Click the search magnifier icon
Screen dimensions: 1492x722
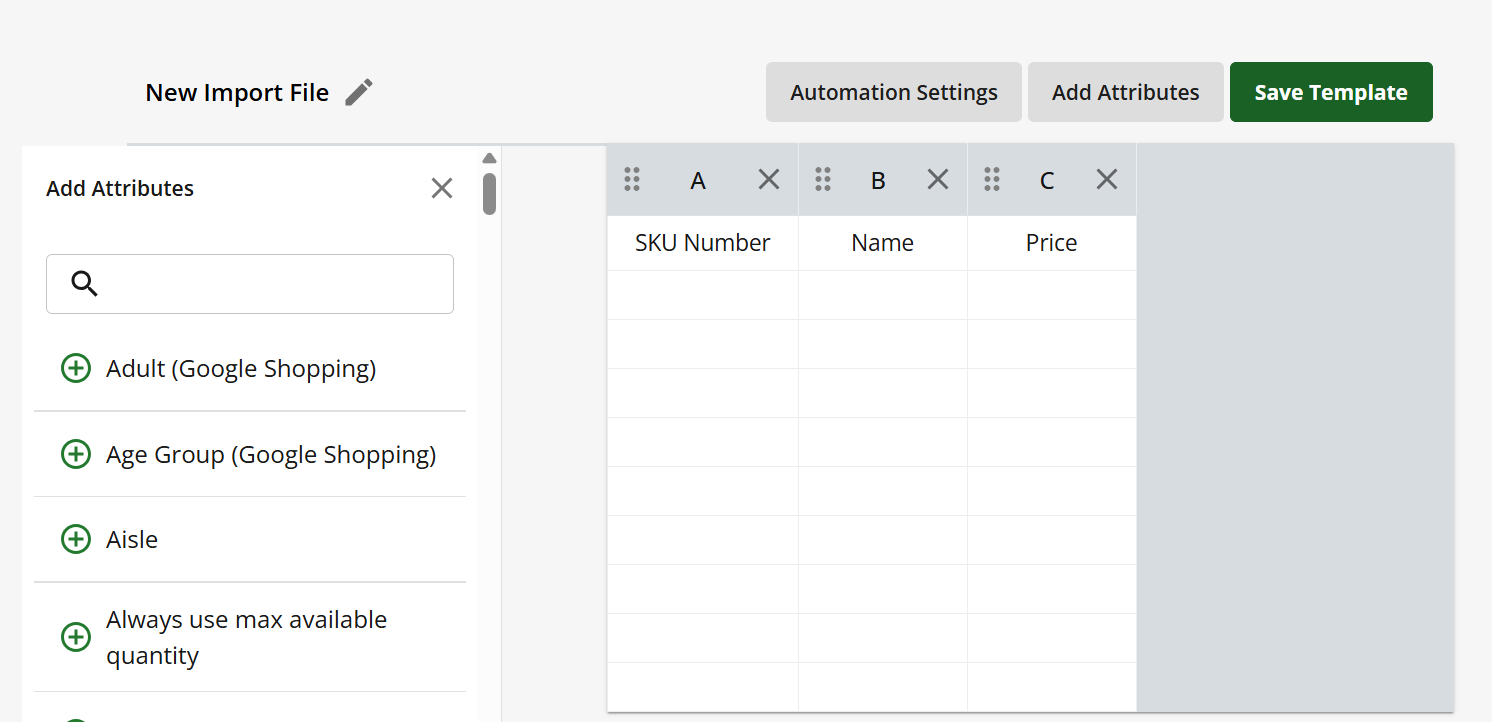tap(85, 284)
